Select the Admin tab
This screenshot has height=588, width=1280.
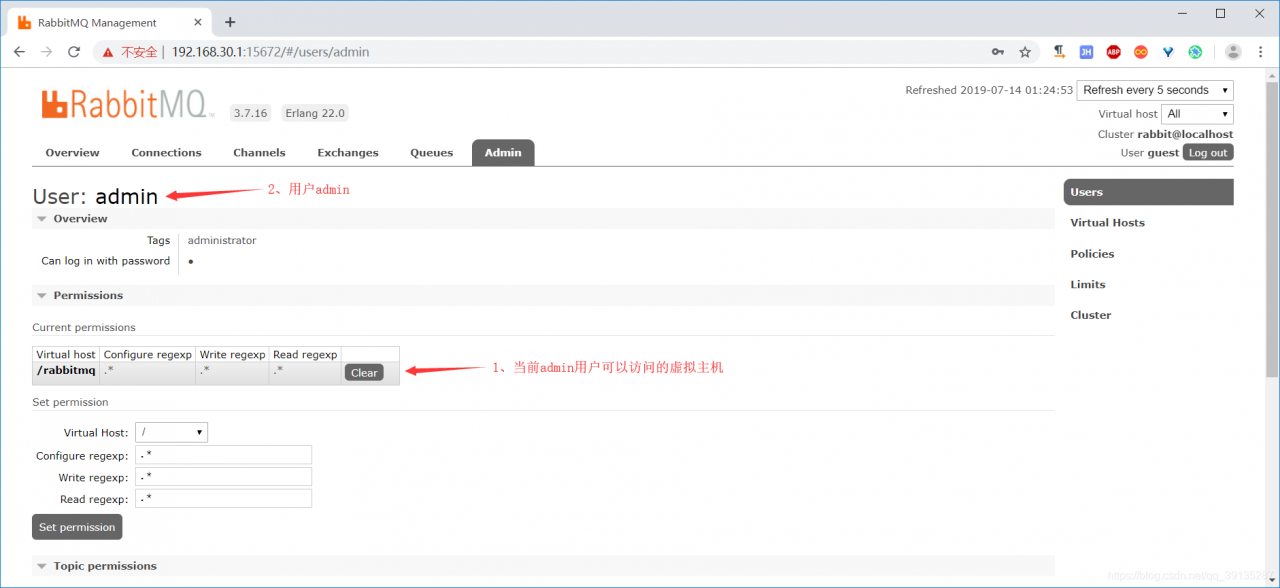503,153
